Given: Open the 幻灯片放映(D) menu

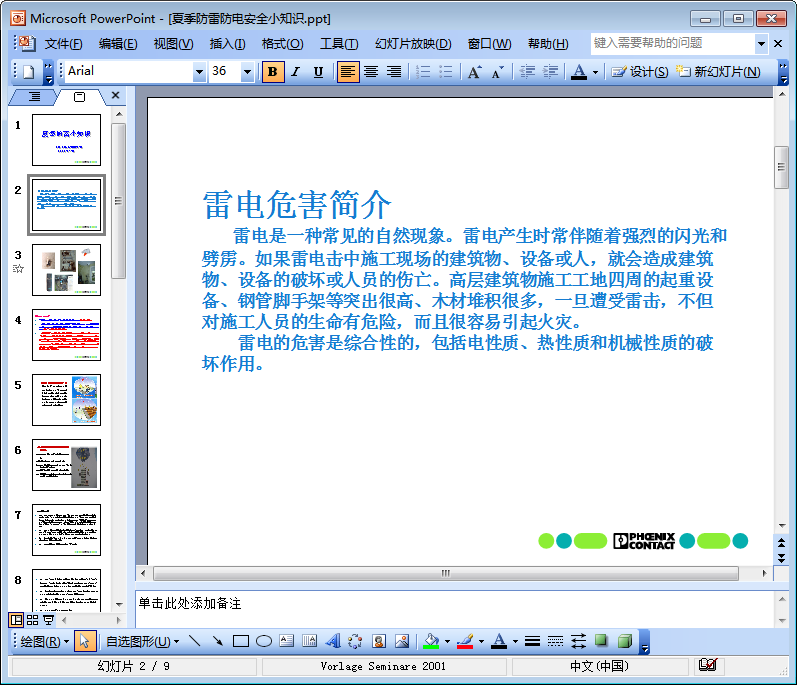Looking at the screenshot, I should click(x=413, y=44).
